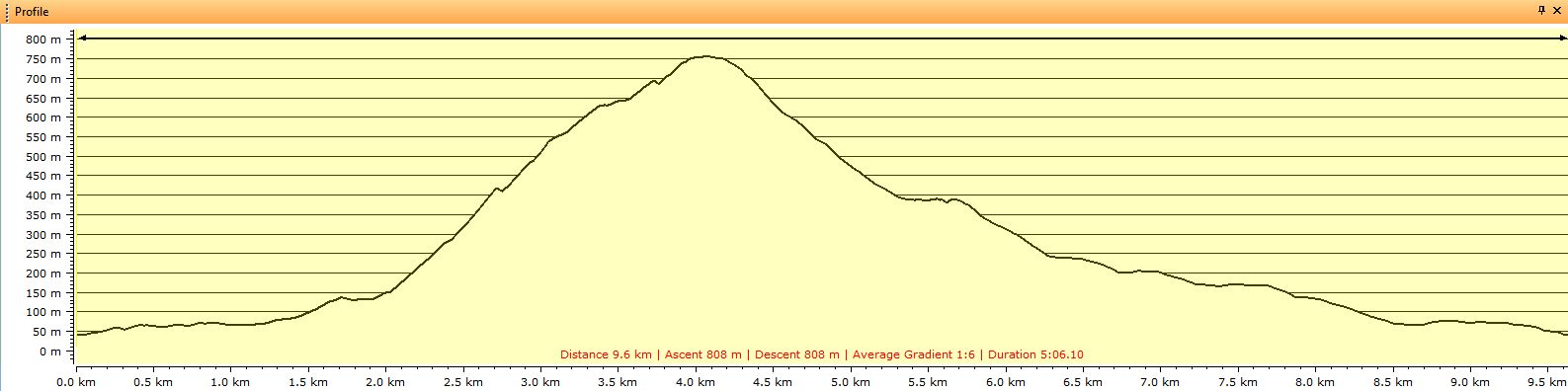Click the "0 m" elevation axis label
The height and width of the screenshot is (391, 1568).
[50, 352]
